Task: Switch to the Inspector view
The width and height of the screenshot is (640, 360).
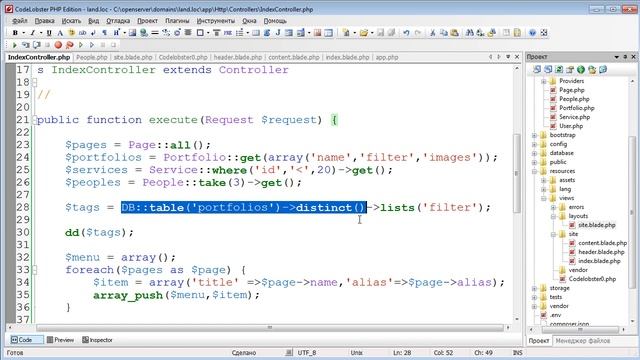Action: tap(97, 340)
